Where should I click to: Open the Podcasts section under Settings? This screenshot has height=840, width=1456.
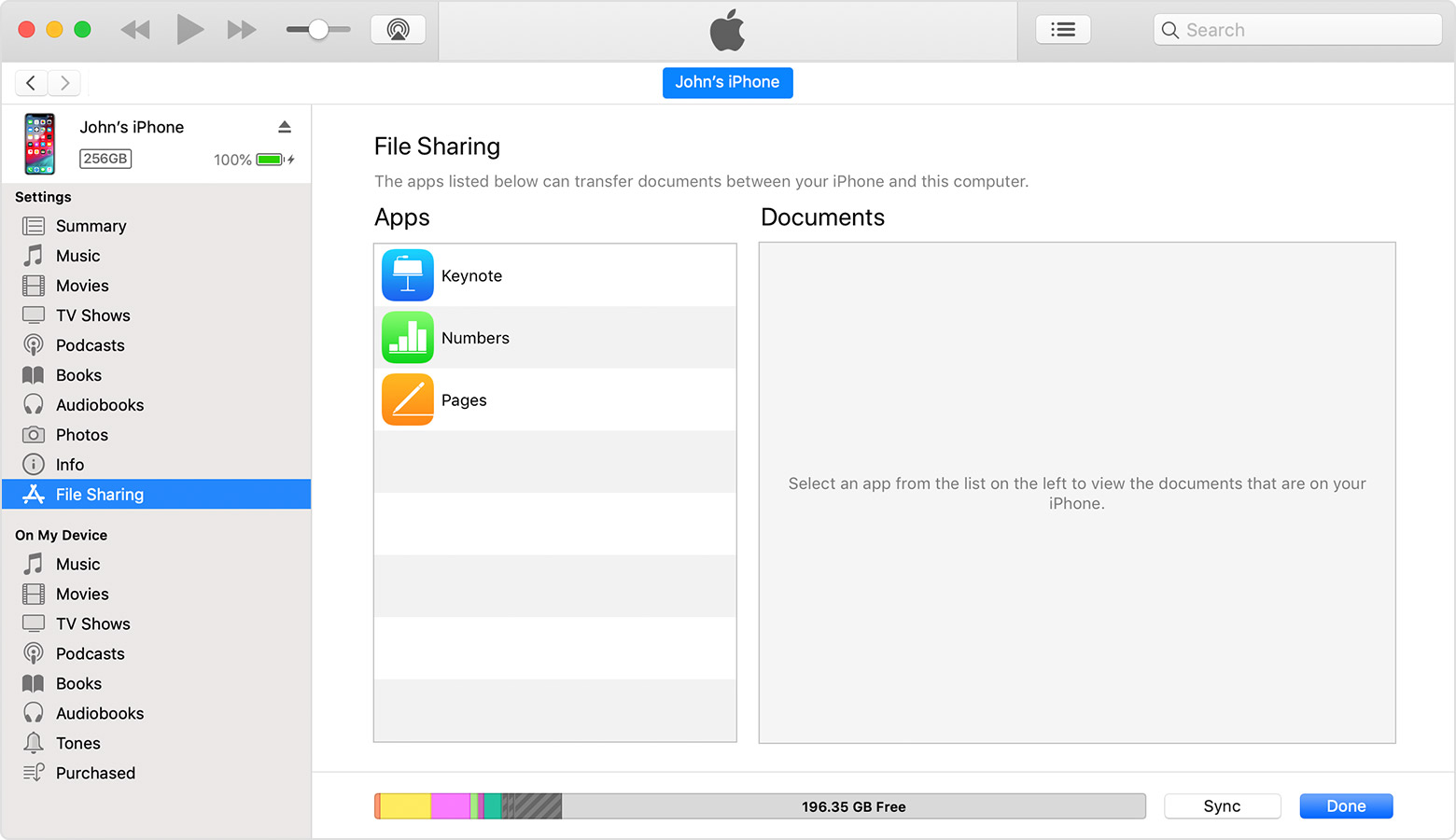[x=89, y=344]
